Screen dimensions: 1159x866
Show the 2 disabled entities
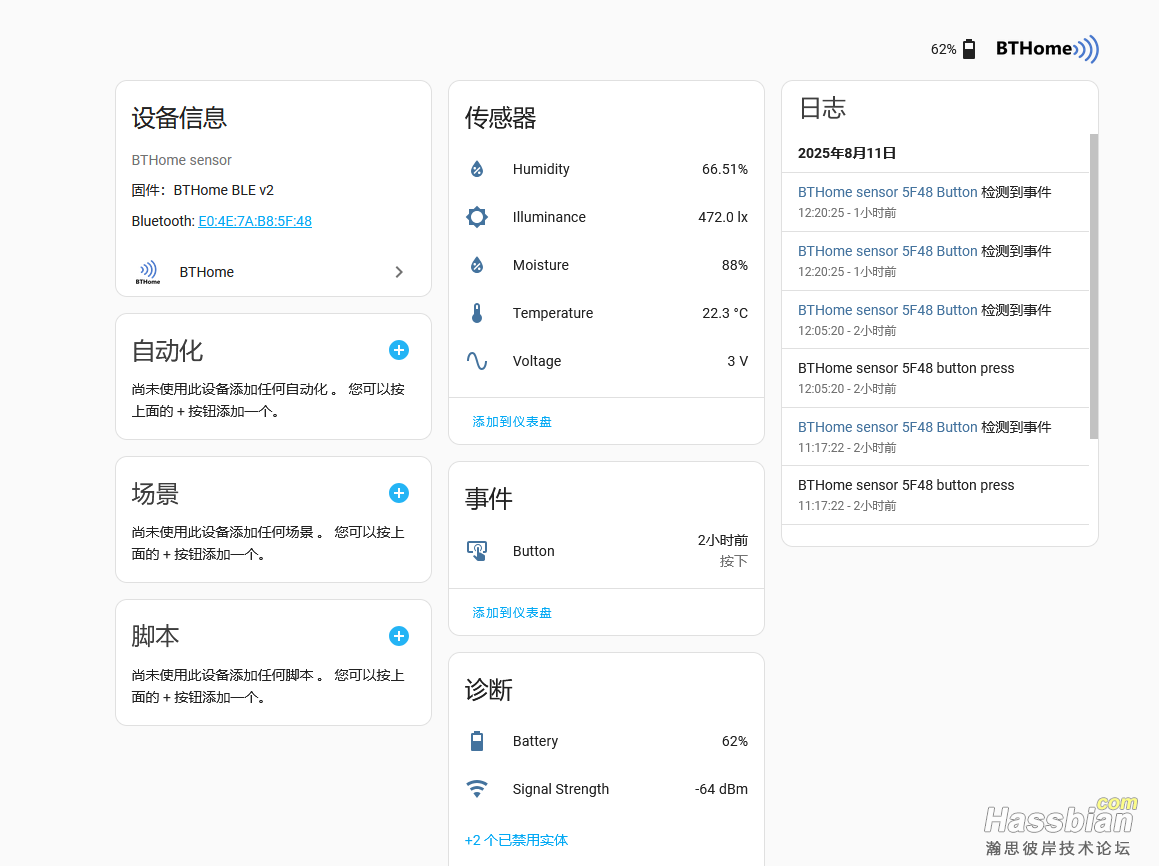[516, 840]
